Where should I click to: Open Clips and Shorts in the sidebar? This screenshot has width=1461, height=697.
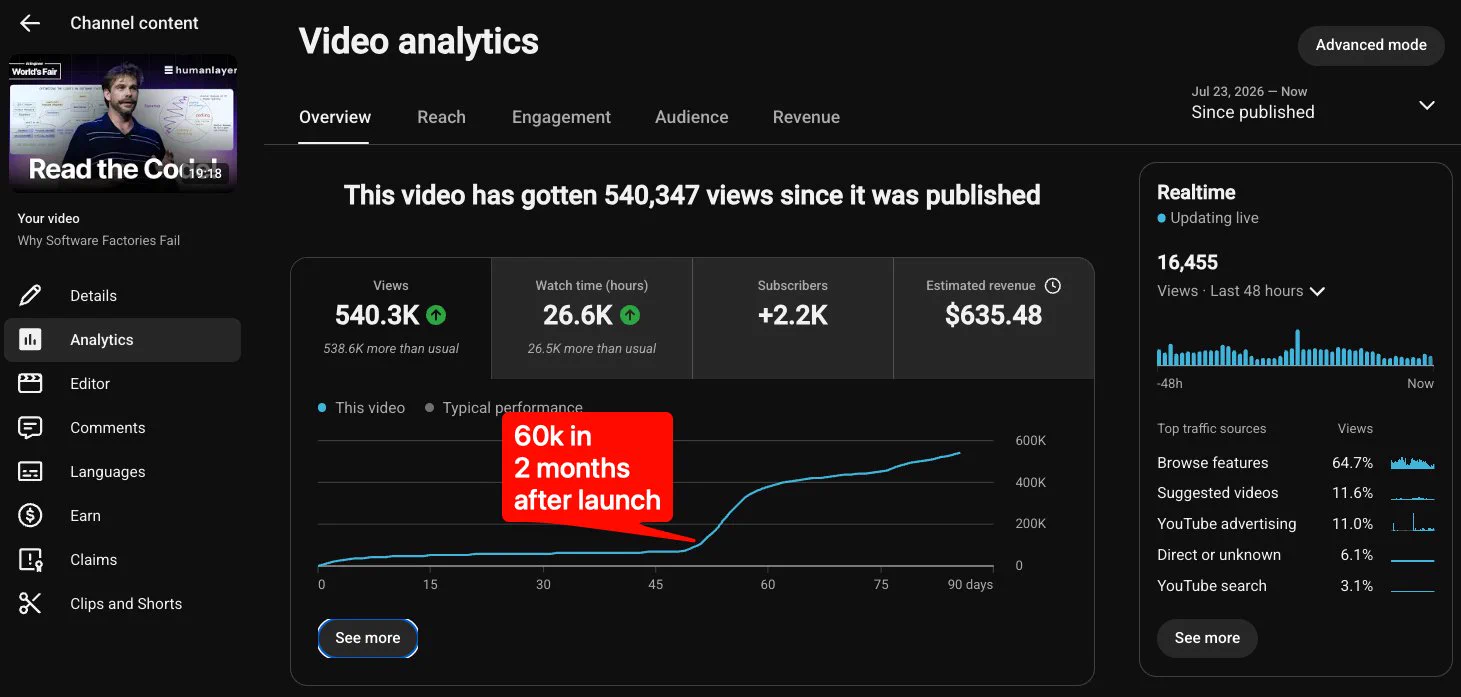click(x=122, y=603)
